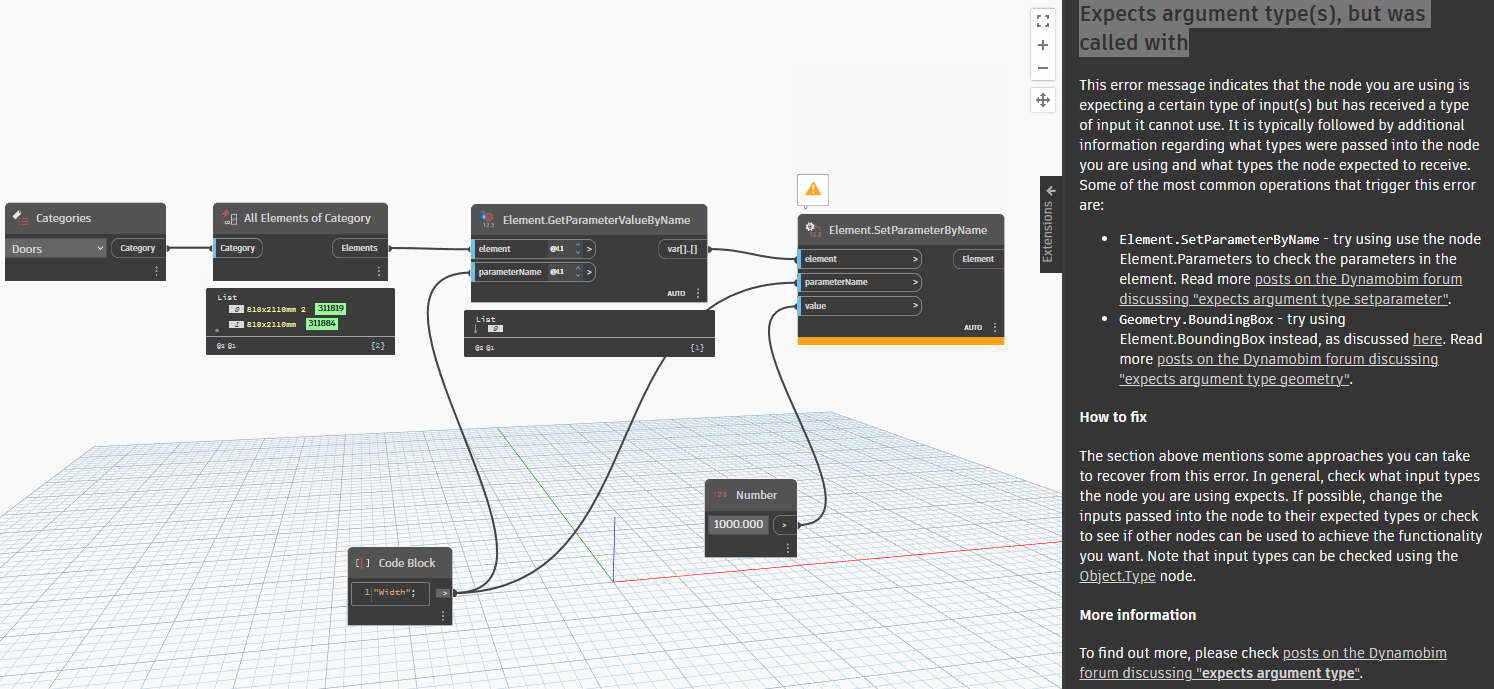The width and height of the screenshot is (1494, 689).
Task: Click the Categories node tag icon
Action: pos(21,218)
